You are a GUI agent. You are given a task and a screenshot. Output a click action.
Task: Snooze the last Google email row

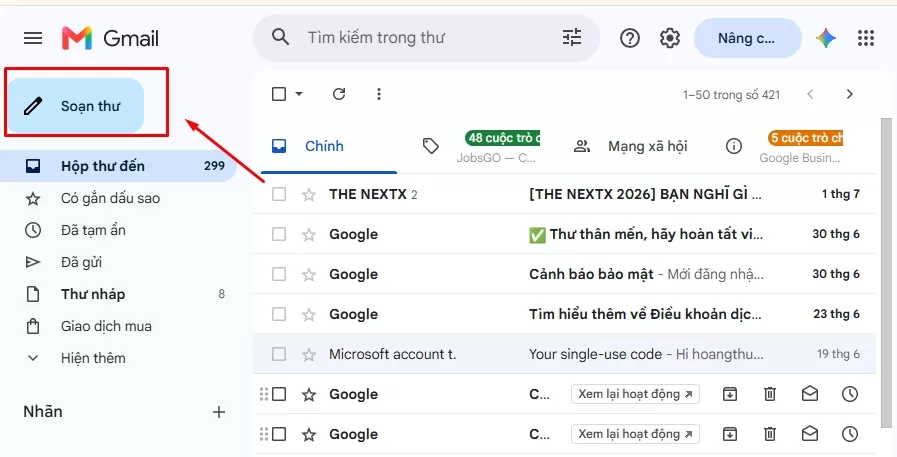[850, 434]
